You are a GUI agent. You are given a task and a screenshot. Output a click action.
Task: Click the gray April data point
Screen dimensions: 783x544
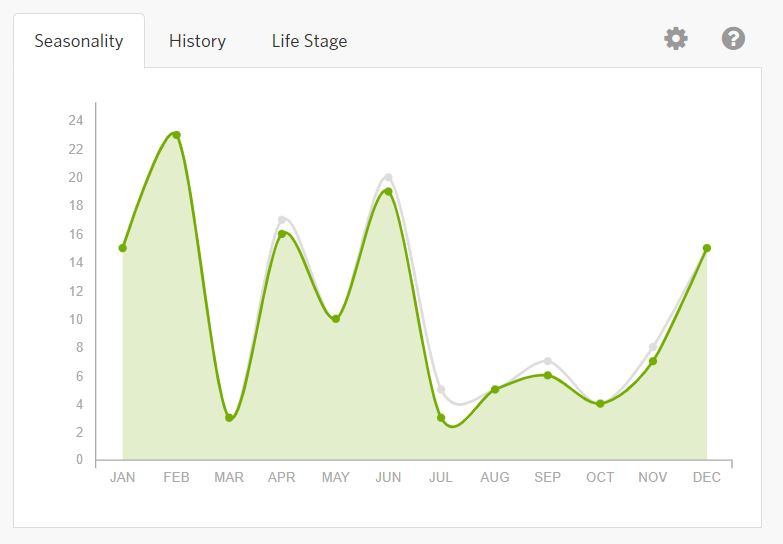click(x=282, y=219)
